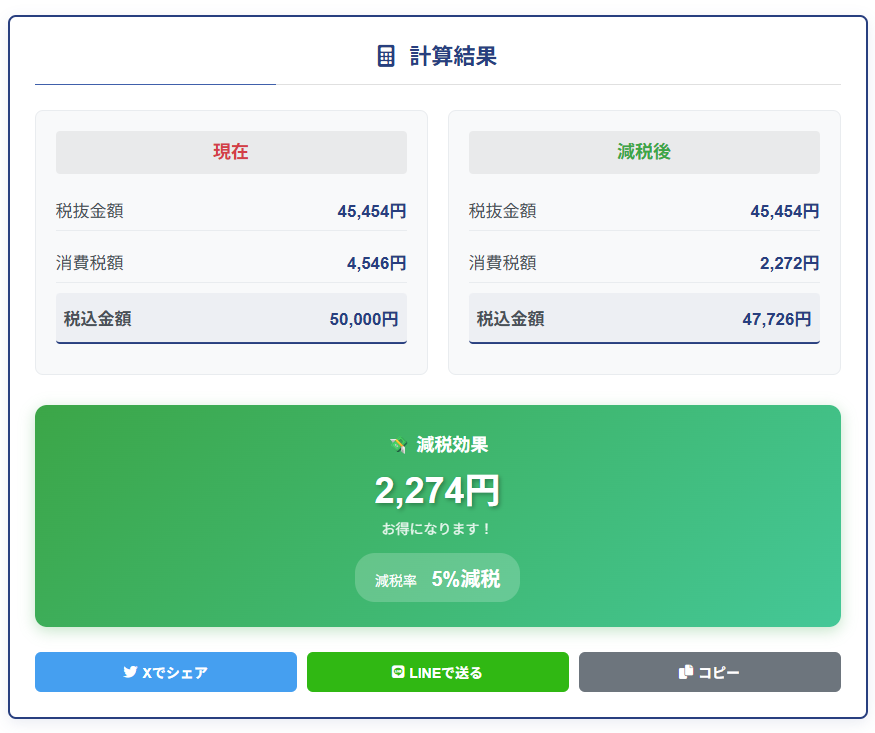Click the 税抜金額 label under 現在
Screen dimensions: 875x733
click(x=90, y=211)
